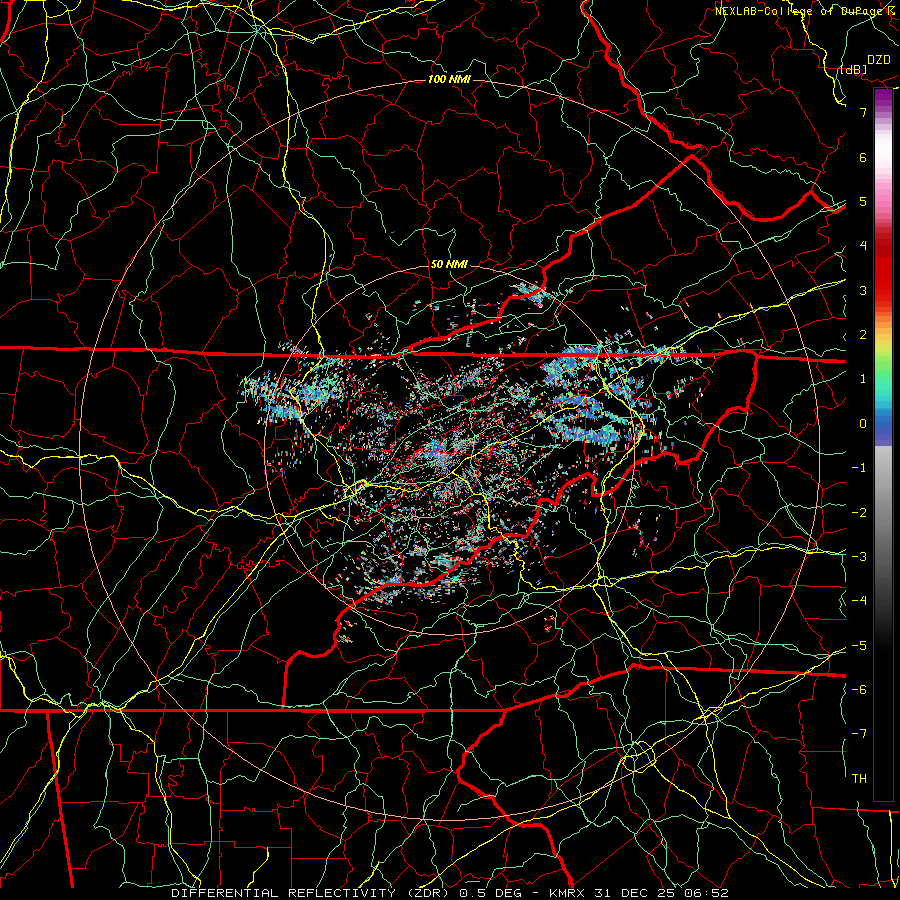This screenshot has height=900, width=900.
Task: Click the TH threshold label on scale
Action: [859, 778]
